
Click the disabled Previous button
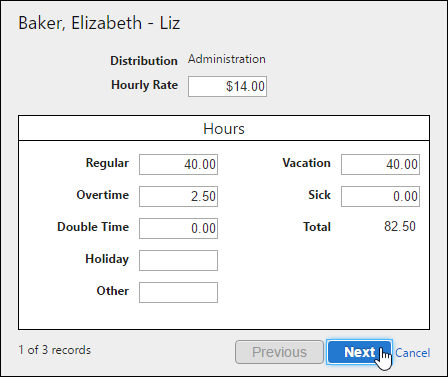click(279, 352)
